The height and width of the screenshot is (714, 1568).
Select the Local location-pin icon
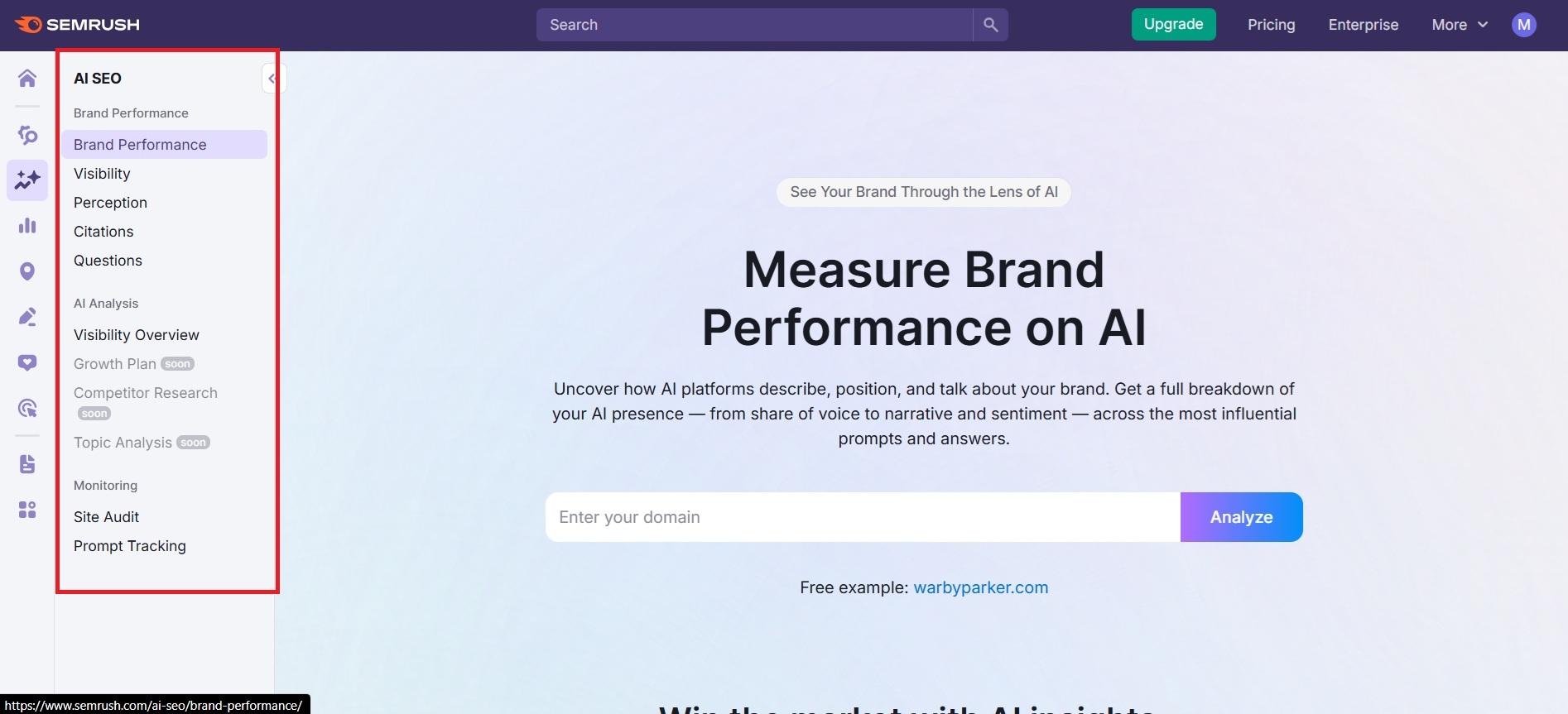tap(27, 271)
